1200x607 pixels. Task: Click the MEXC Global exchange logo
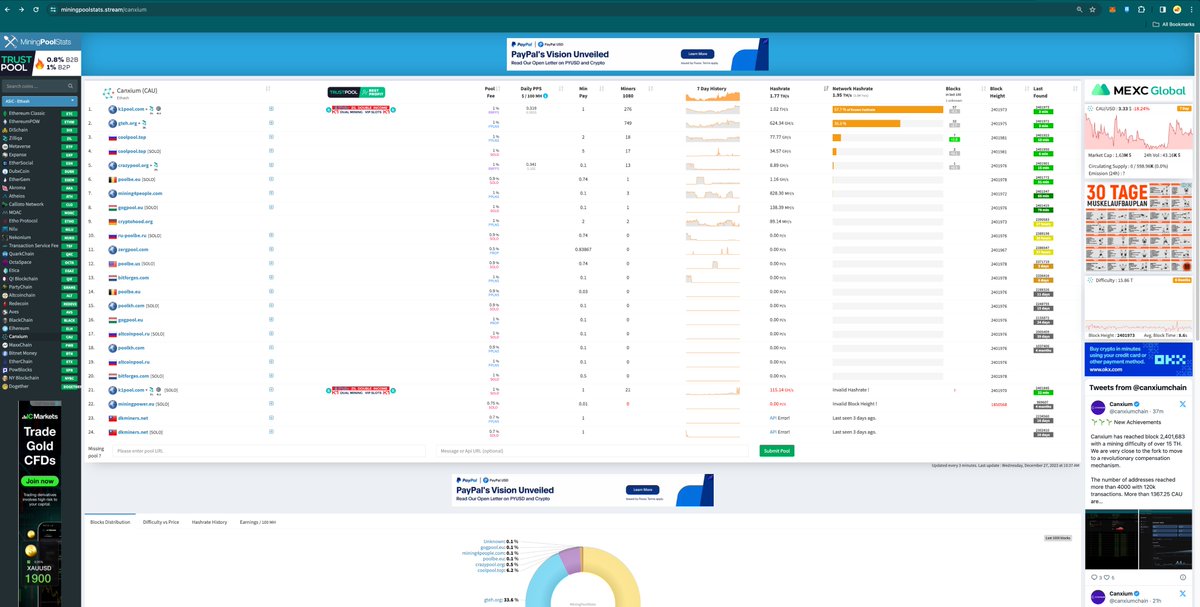[x=1138, y=90]
